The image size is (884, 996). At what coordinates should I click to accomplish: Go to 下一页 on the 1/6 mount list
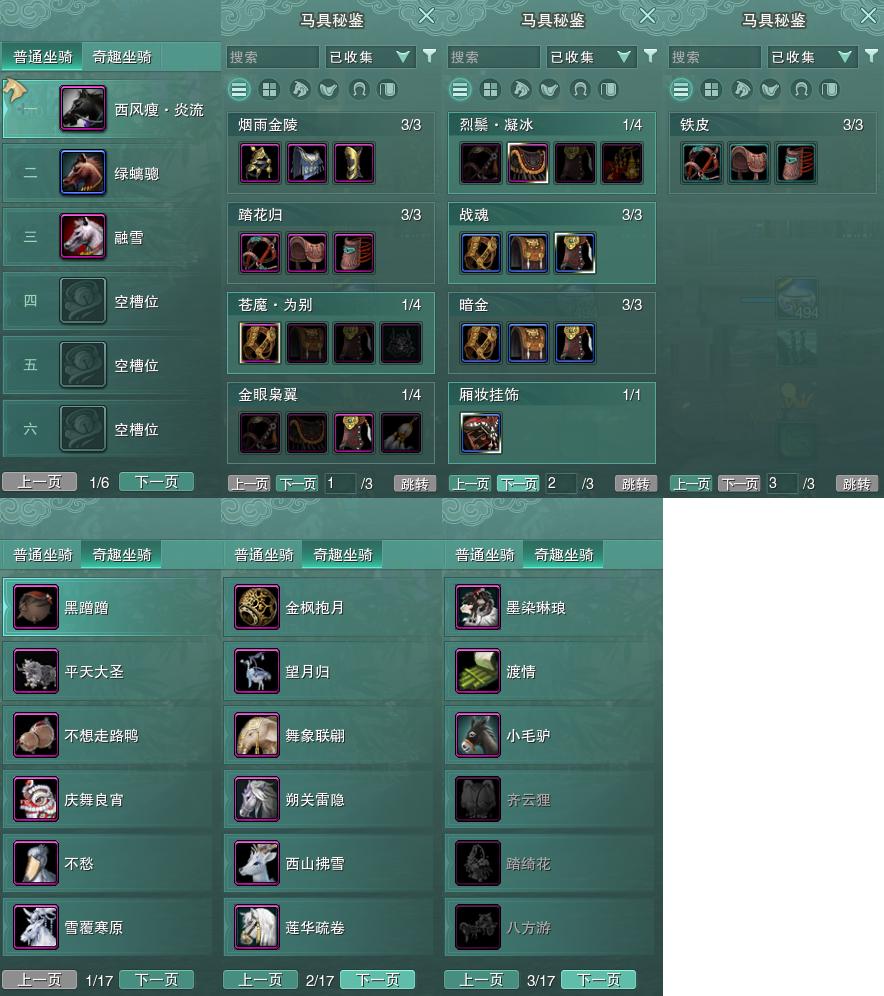[156, 481]
